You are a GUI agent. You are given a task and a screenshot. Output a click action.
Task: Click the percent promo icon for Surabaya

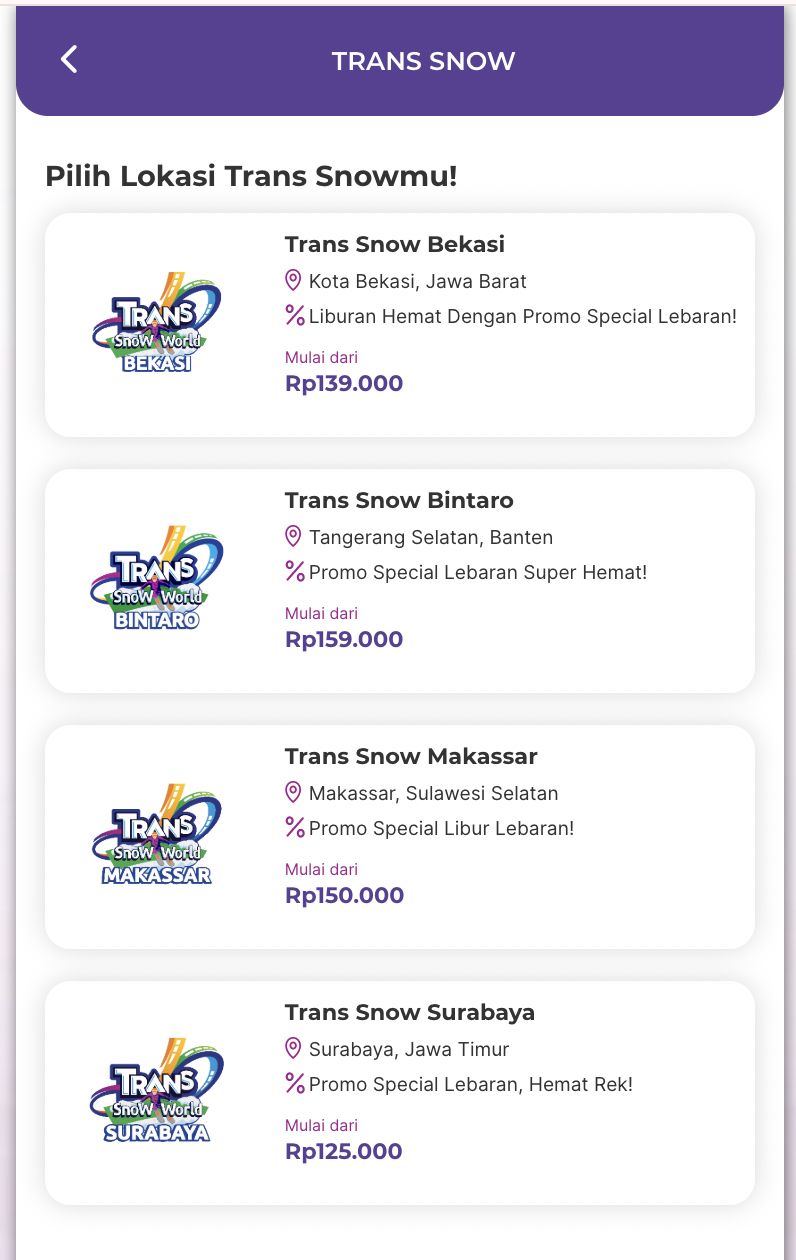[x=295, y=1084]
